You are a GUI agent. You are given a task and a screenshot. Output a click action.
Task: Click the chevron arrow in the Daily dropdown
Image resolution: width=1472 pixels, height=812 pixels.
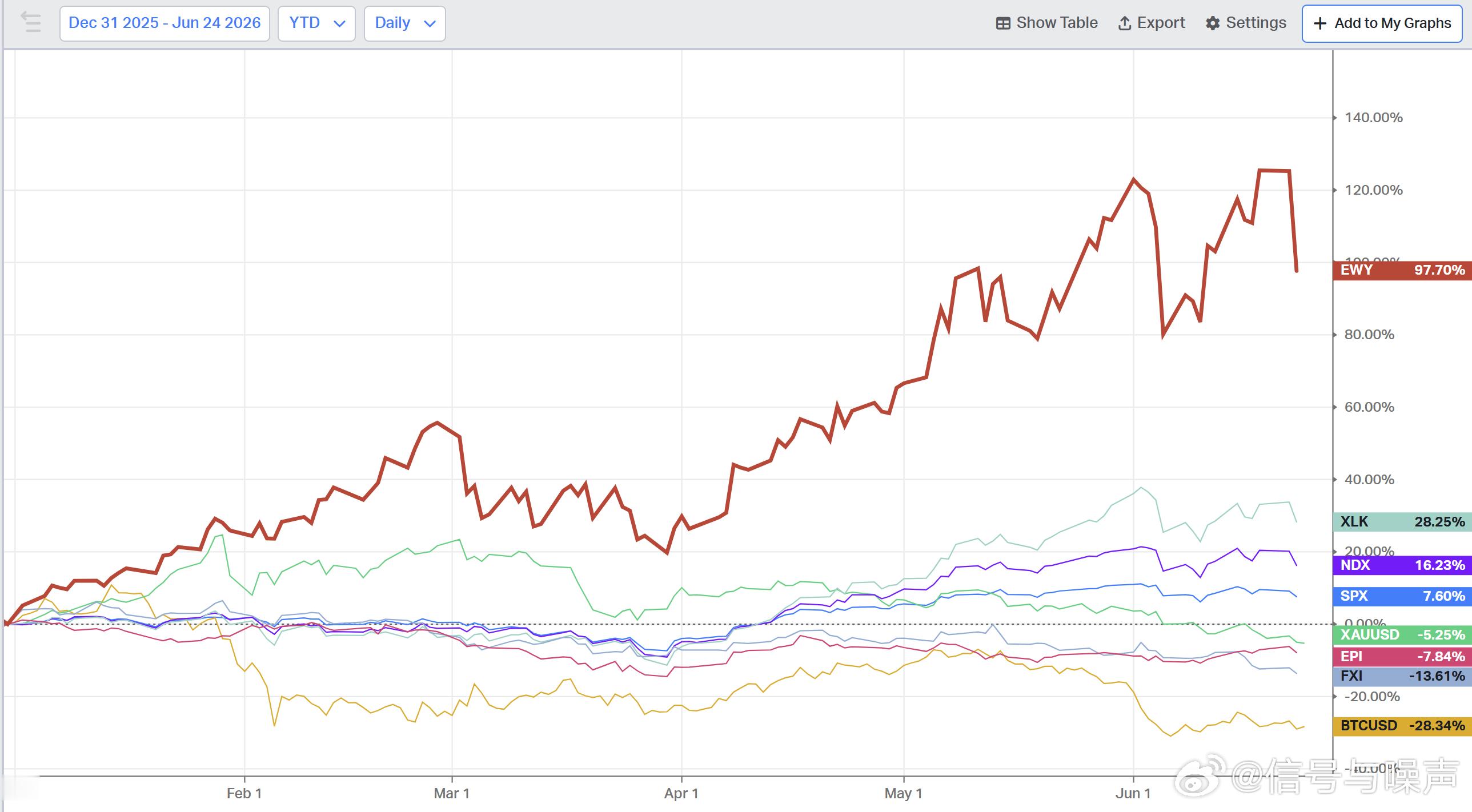tap(430, 24)
